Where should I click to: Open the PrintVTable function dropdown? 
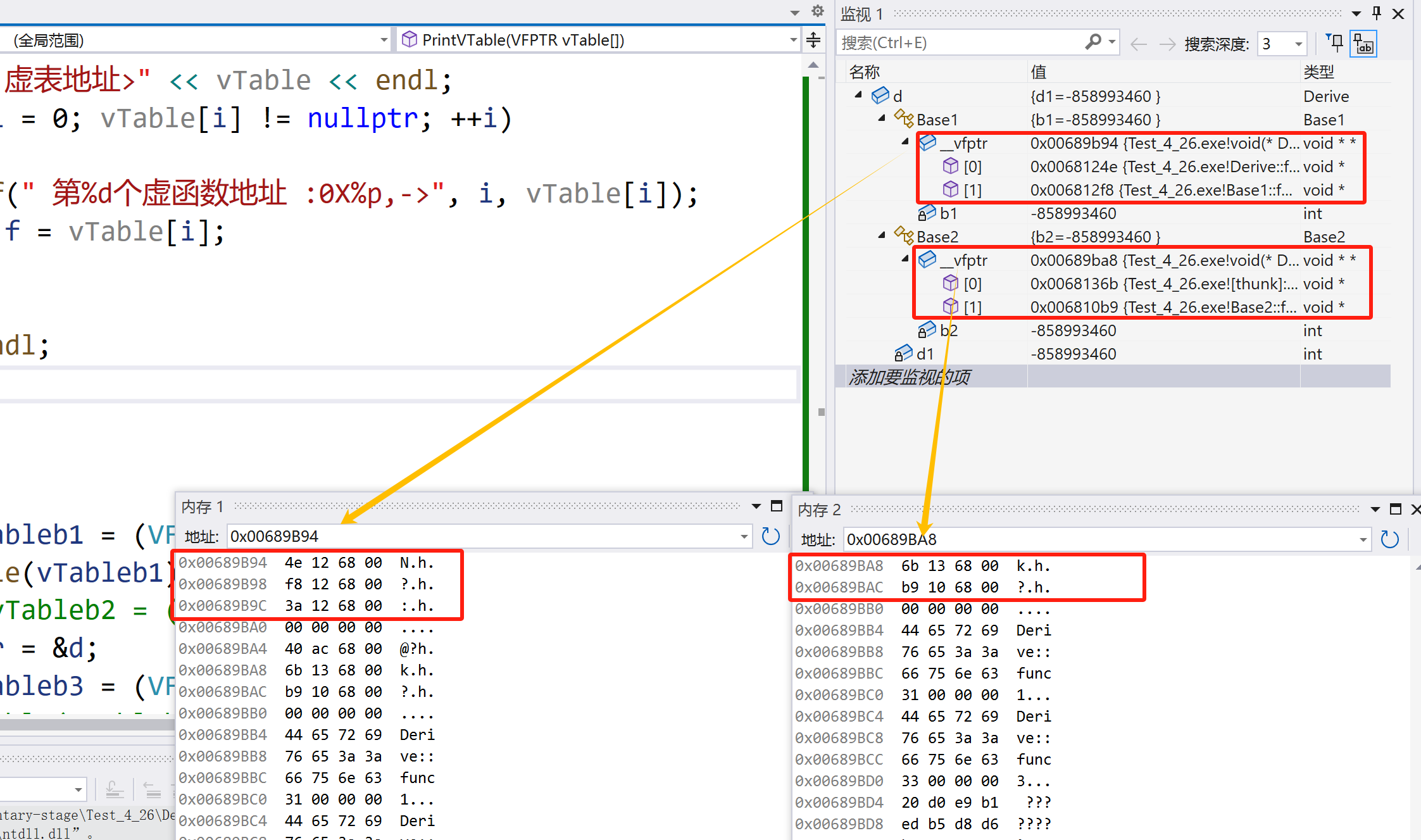[598, 40]
